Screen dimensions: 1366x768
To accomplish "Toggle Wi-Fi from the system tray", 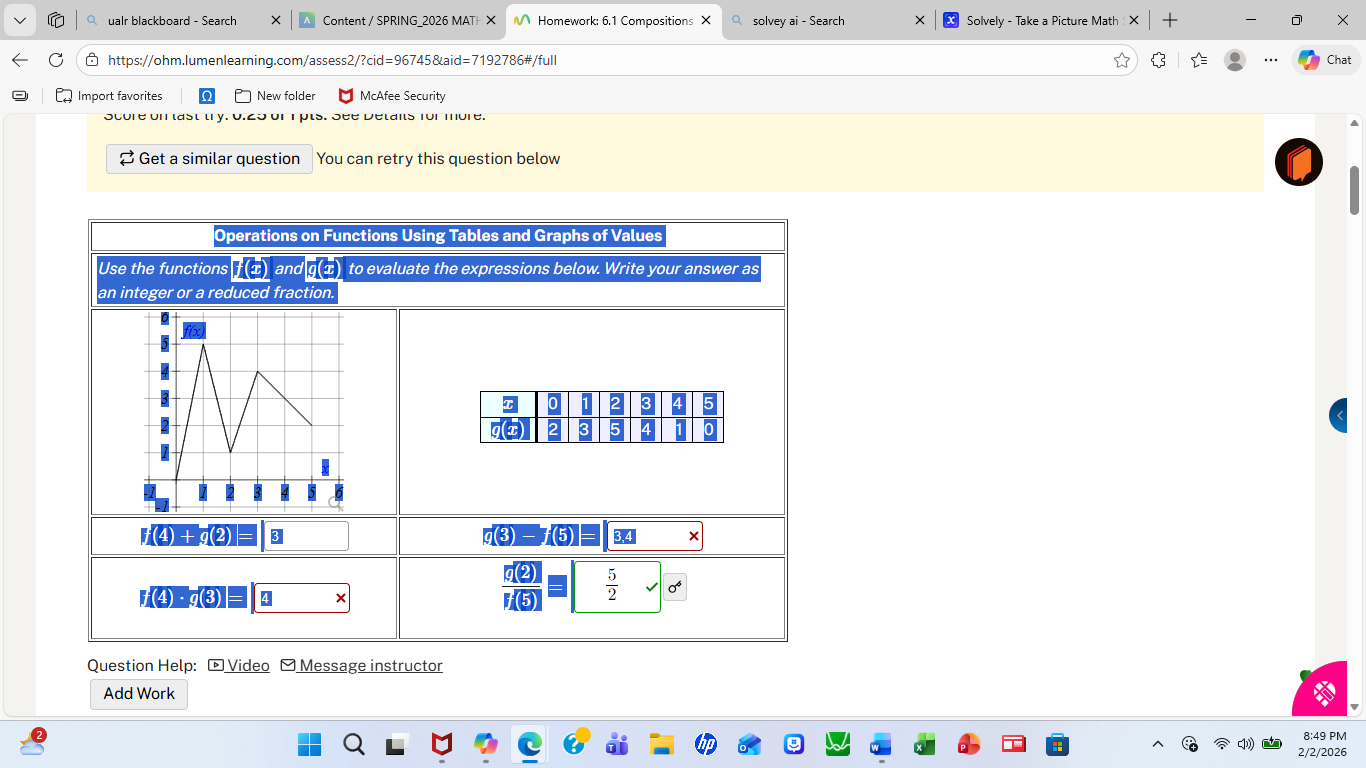I will pyautogui.click(x=1221, y=744).
